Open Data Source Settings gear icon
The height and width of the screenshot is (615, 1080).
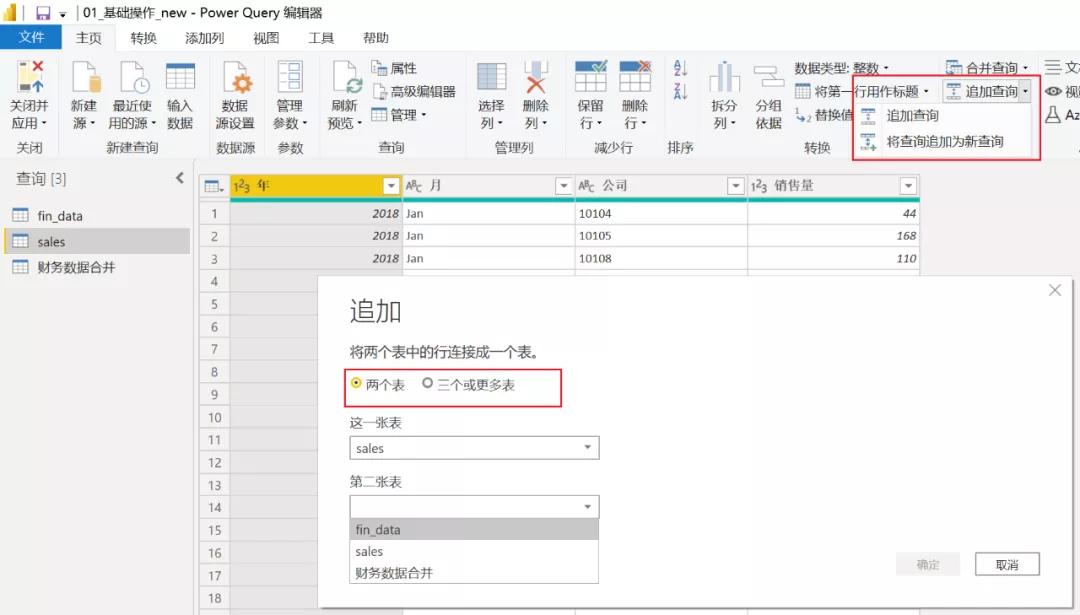point(236,76)
